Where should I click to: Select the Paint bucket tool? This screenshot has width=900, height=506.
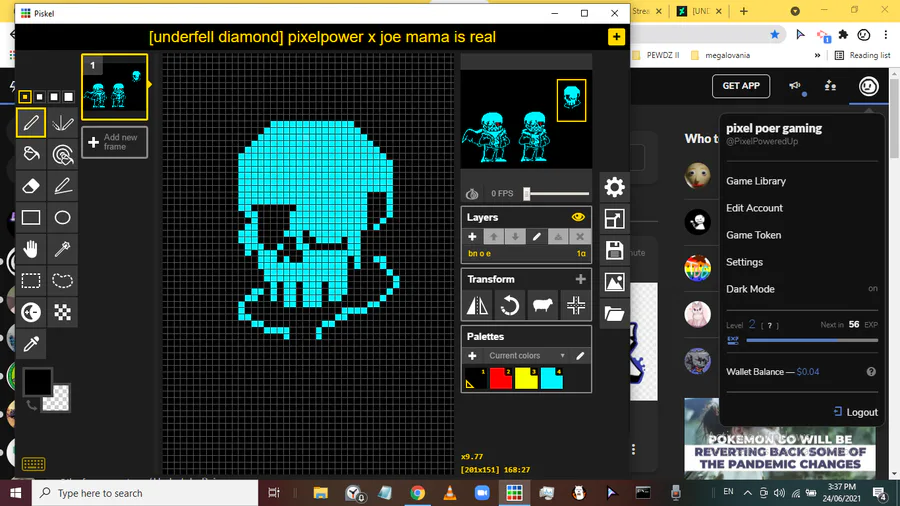click(x=31, y=154)
